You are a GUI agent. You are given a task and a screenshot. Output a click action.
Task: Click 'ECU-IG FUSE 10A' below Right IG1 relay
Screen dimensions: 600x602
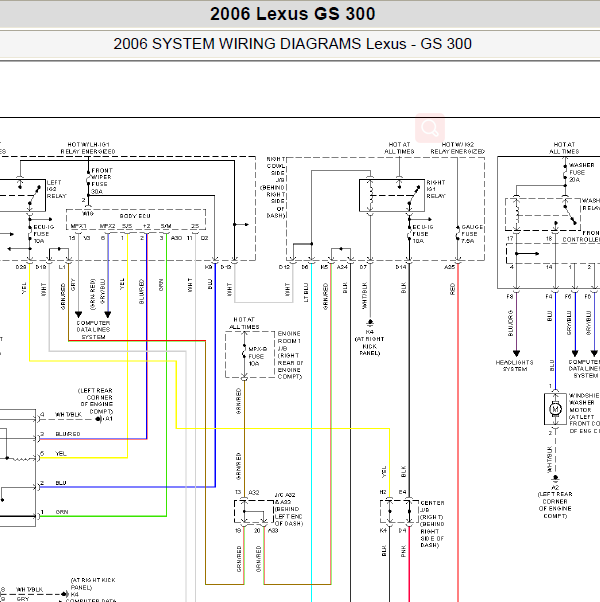coord(423,234)
